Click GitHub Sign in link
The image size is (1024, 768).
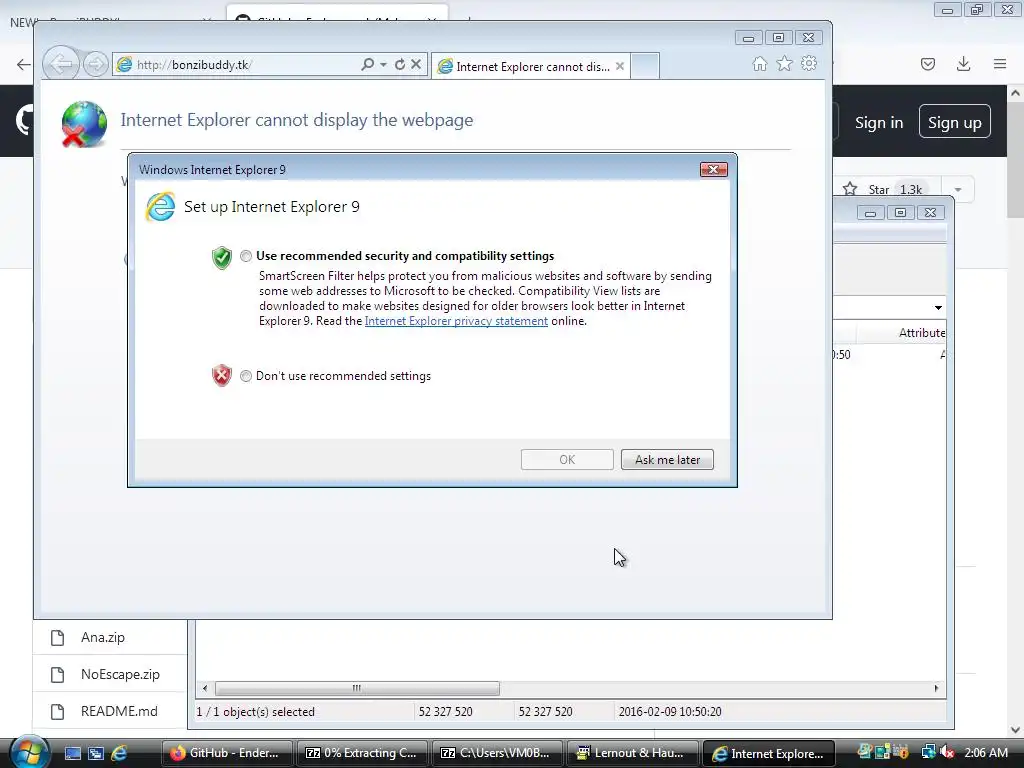click(x=879, y=122)
